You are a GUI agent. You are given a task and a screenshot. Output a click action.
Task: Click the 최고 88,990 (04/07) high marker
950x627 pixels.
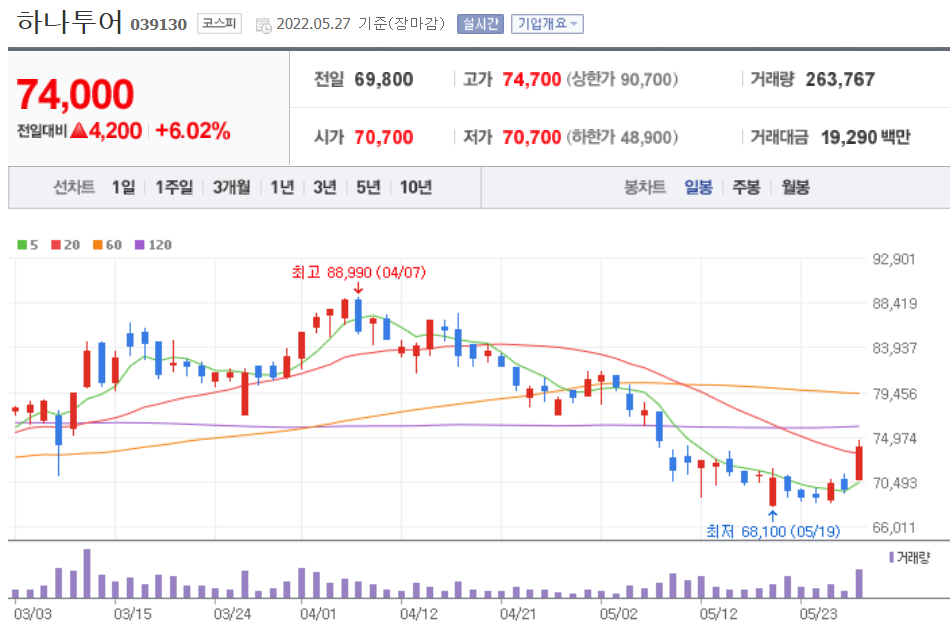click(x=359, y=273)
